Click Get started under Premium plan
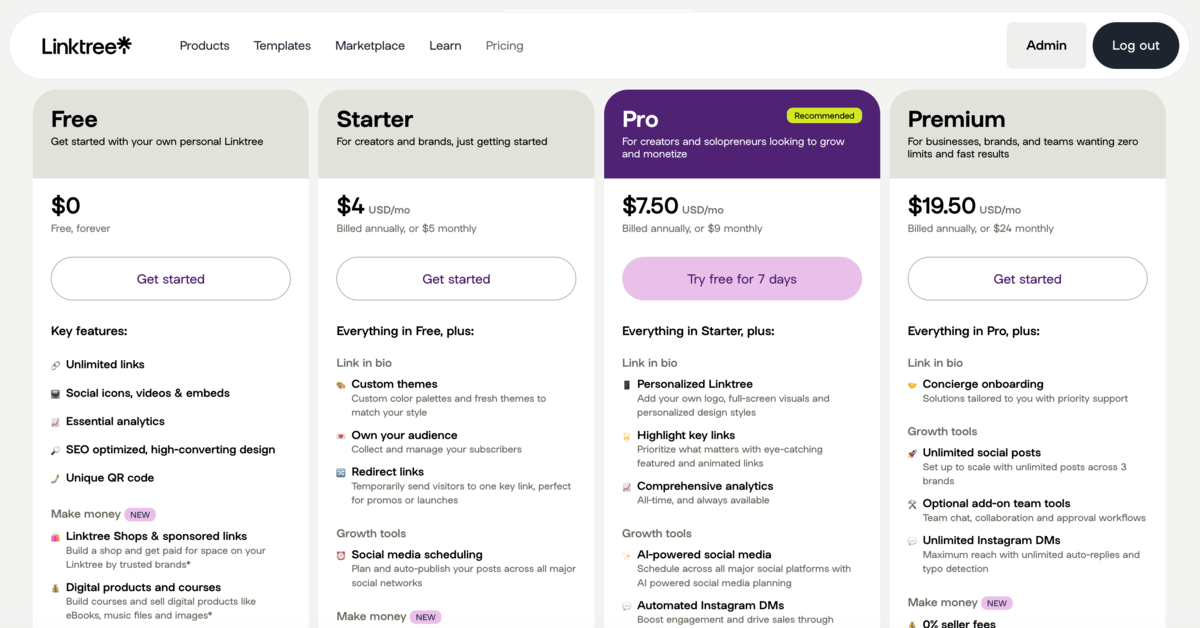 tap(1027, 279)
